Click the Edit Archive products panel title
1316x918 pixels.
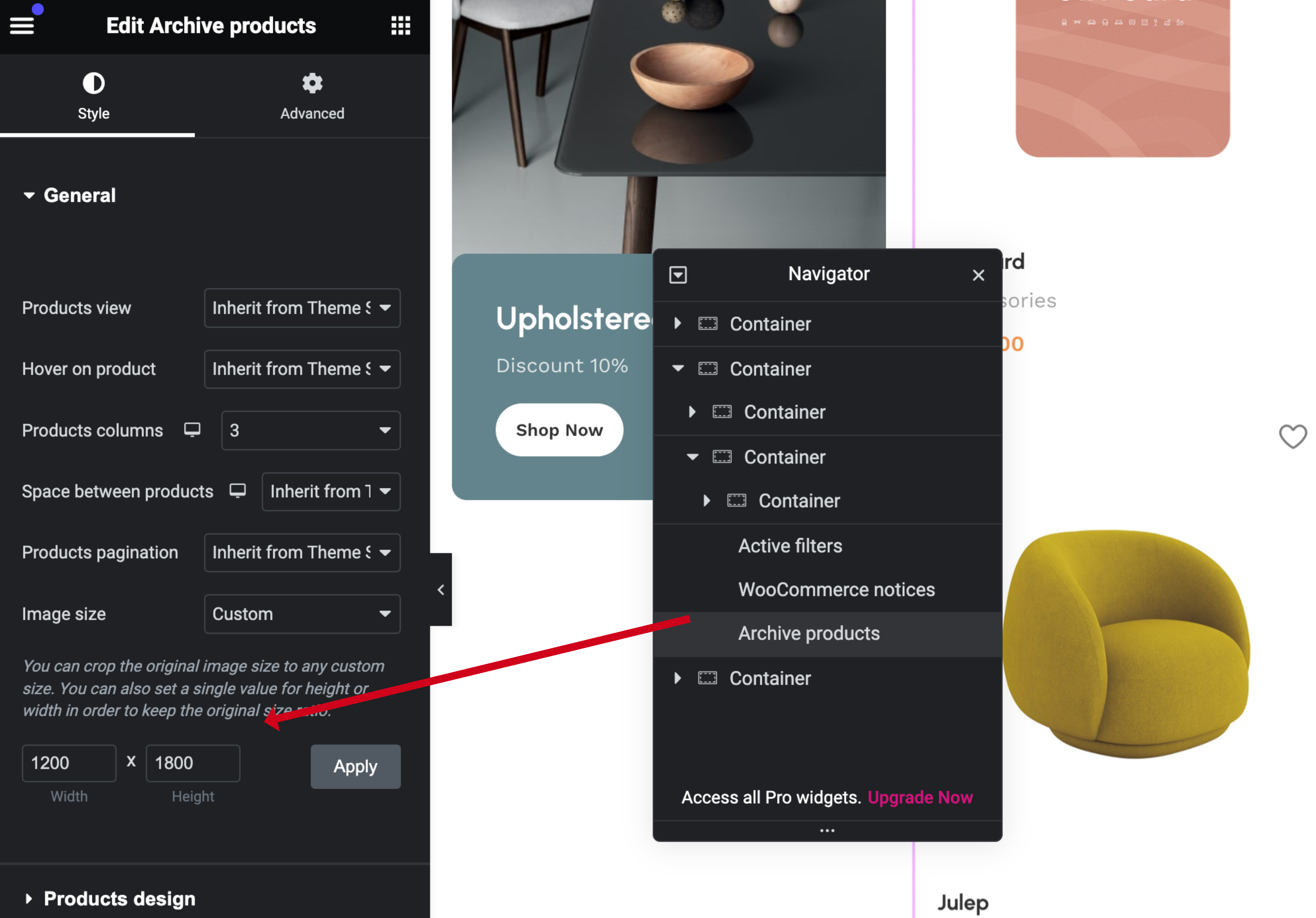pyautogui.click(x=211, y=26)
